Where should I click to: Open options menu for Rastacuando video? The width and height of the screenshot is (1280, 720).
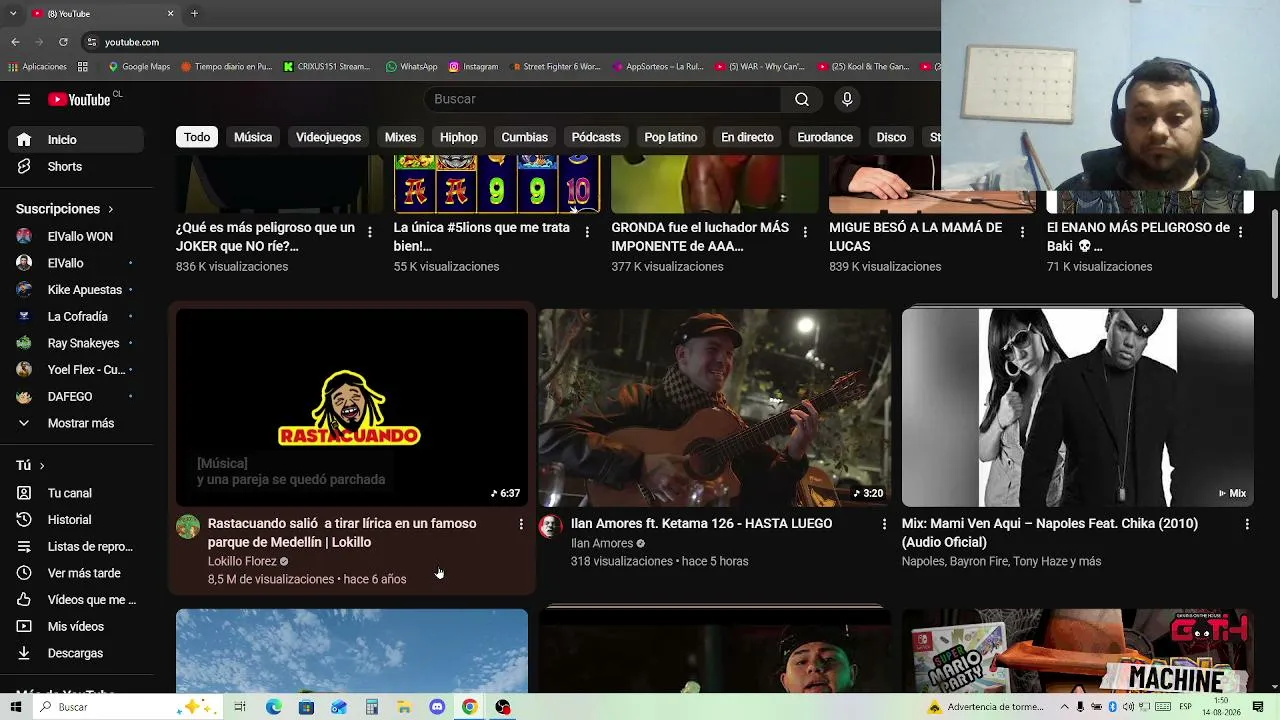(x=521, y=524)
